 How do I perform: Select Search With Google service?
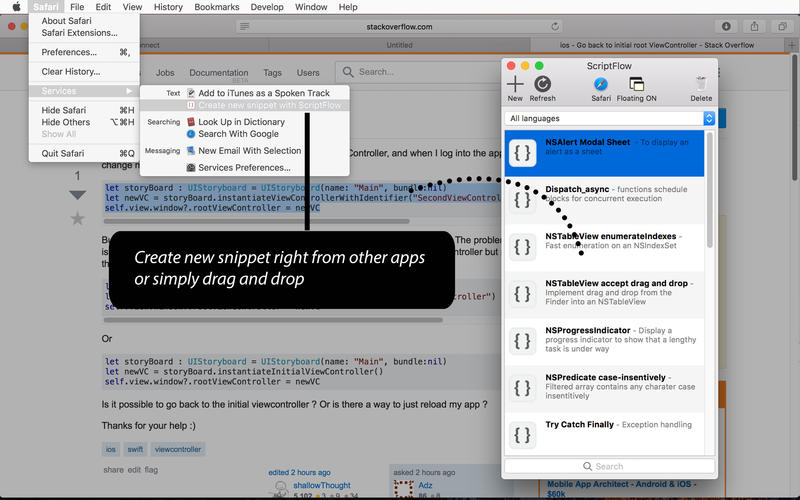click(x=245, y=134)
